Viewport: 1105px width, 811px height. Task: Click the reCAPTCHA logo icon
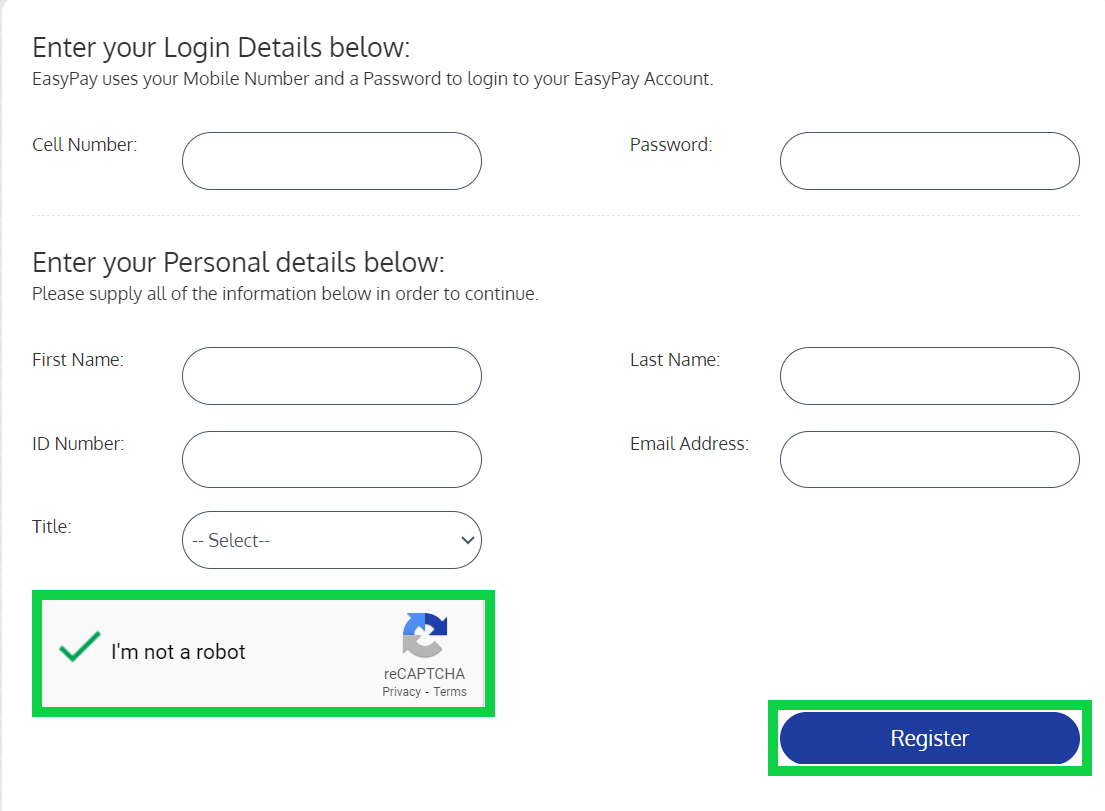424,636
